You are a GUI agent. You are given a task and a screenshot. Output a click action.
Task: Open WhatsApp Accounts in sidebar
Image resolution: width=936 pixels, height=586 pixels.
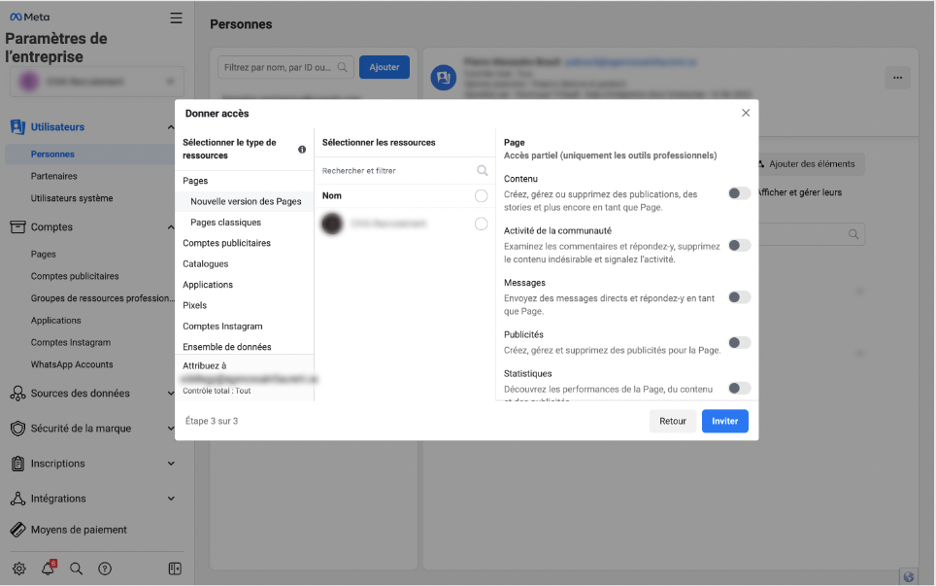72,365
